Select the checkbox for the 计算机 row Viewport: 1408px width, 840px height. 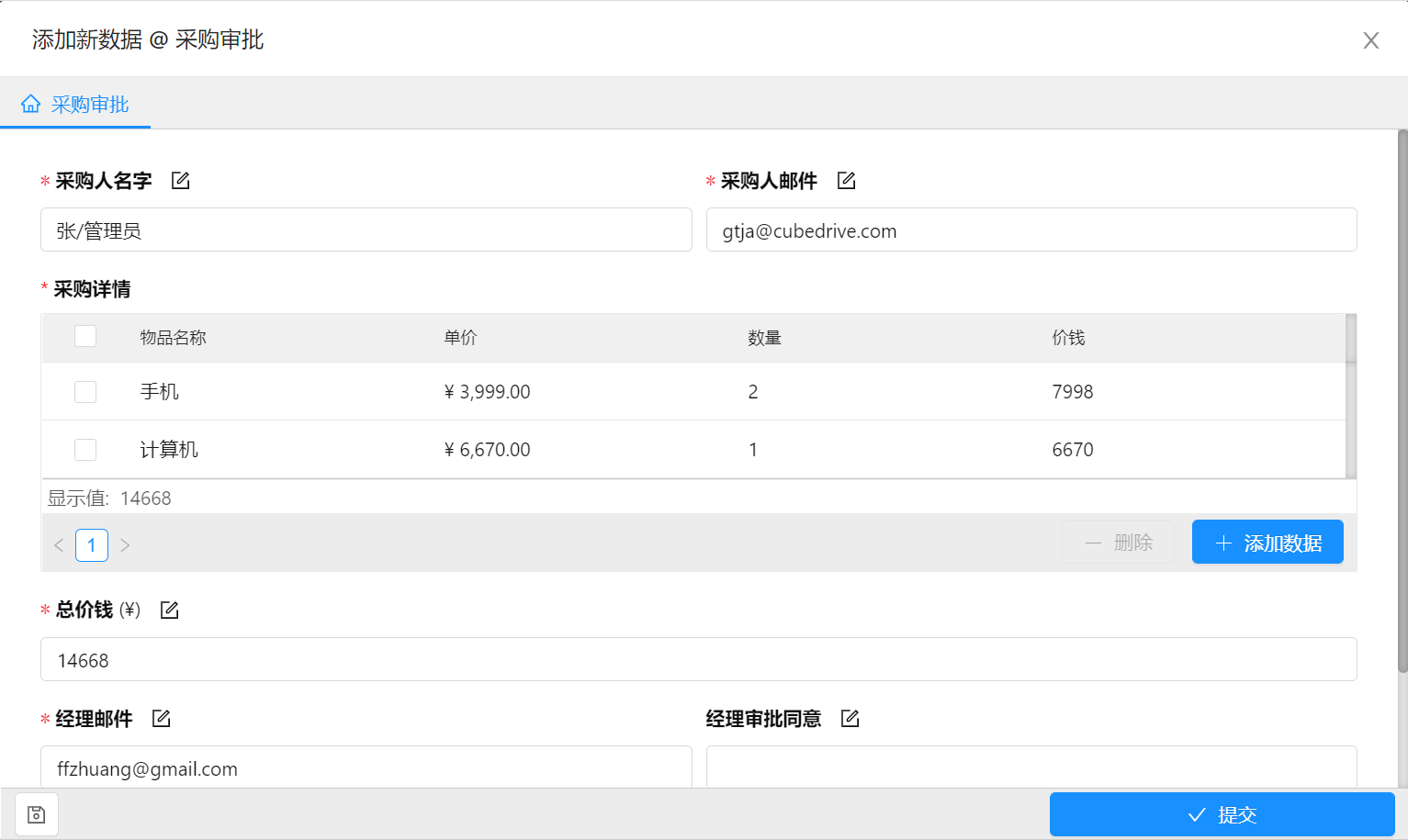[x=85, y=450]
